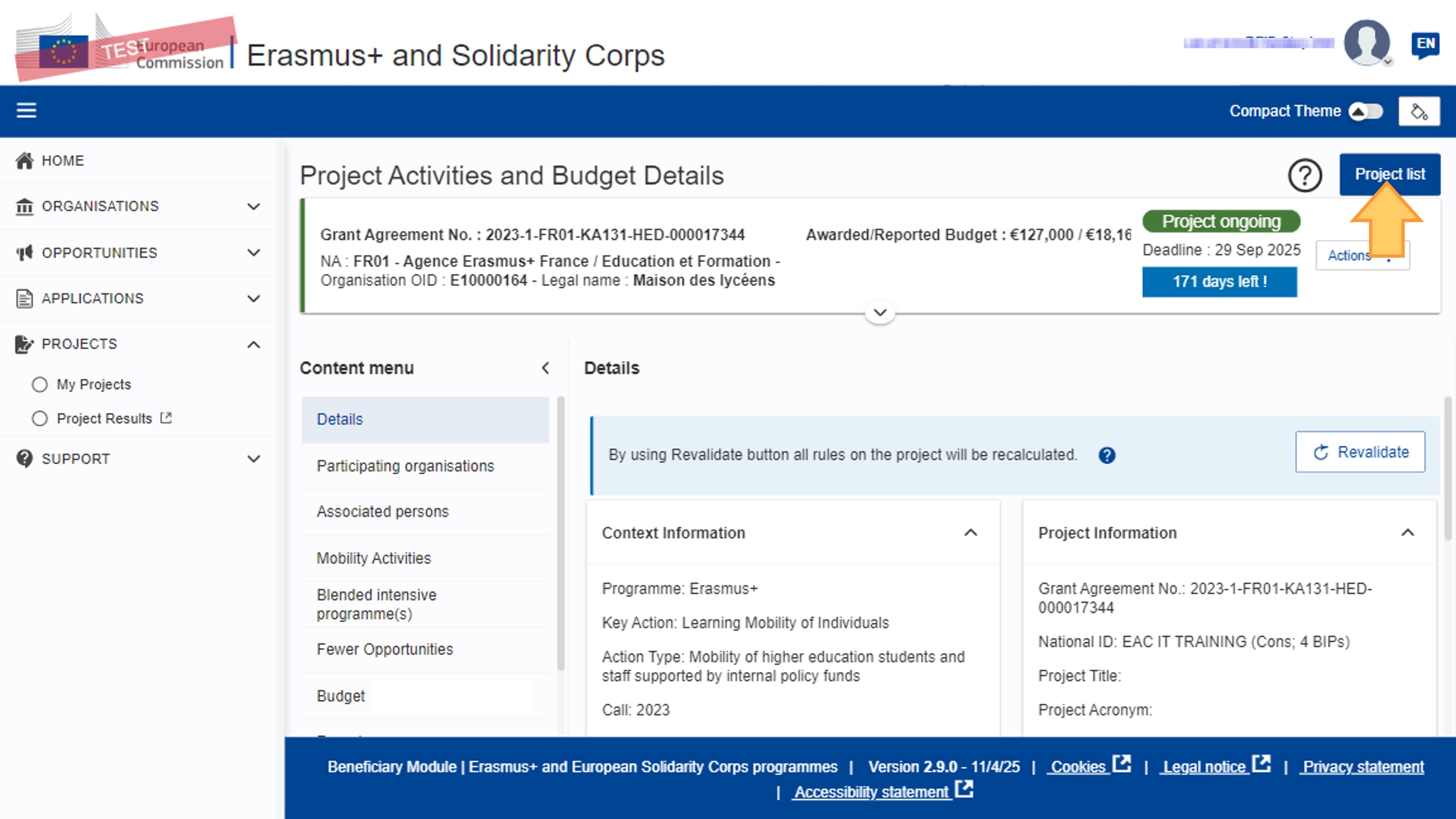1456x819 pixels.
Task: Collapse the Context Information card
Action: tap(970, 532)
